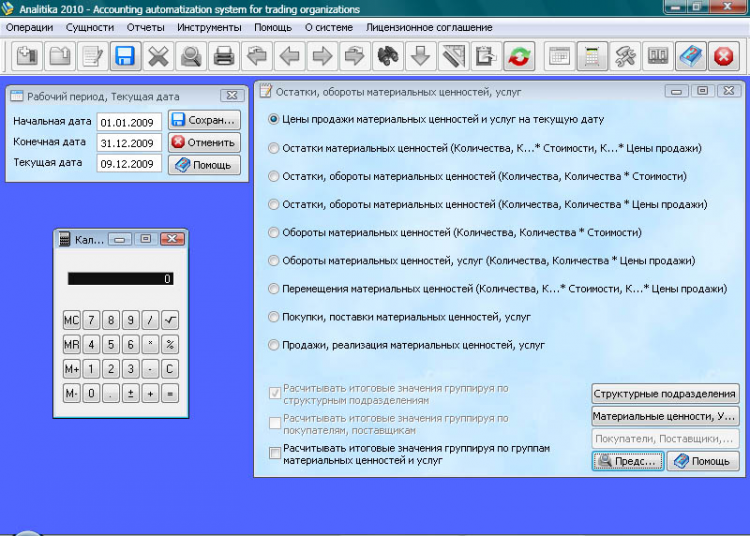Select 'Обороты материальных ценностей, услуг' radio
Screen dimensions: 750x536
coord(273,261)
